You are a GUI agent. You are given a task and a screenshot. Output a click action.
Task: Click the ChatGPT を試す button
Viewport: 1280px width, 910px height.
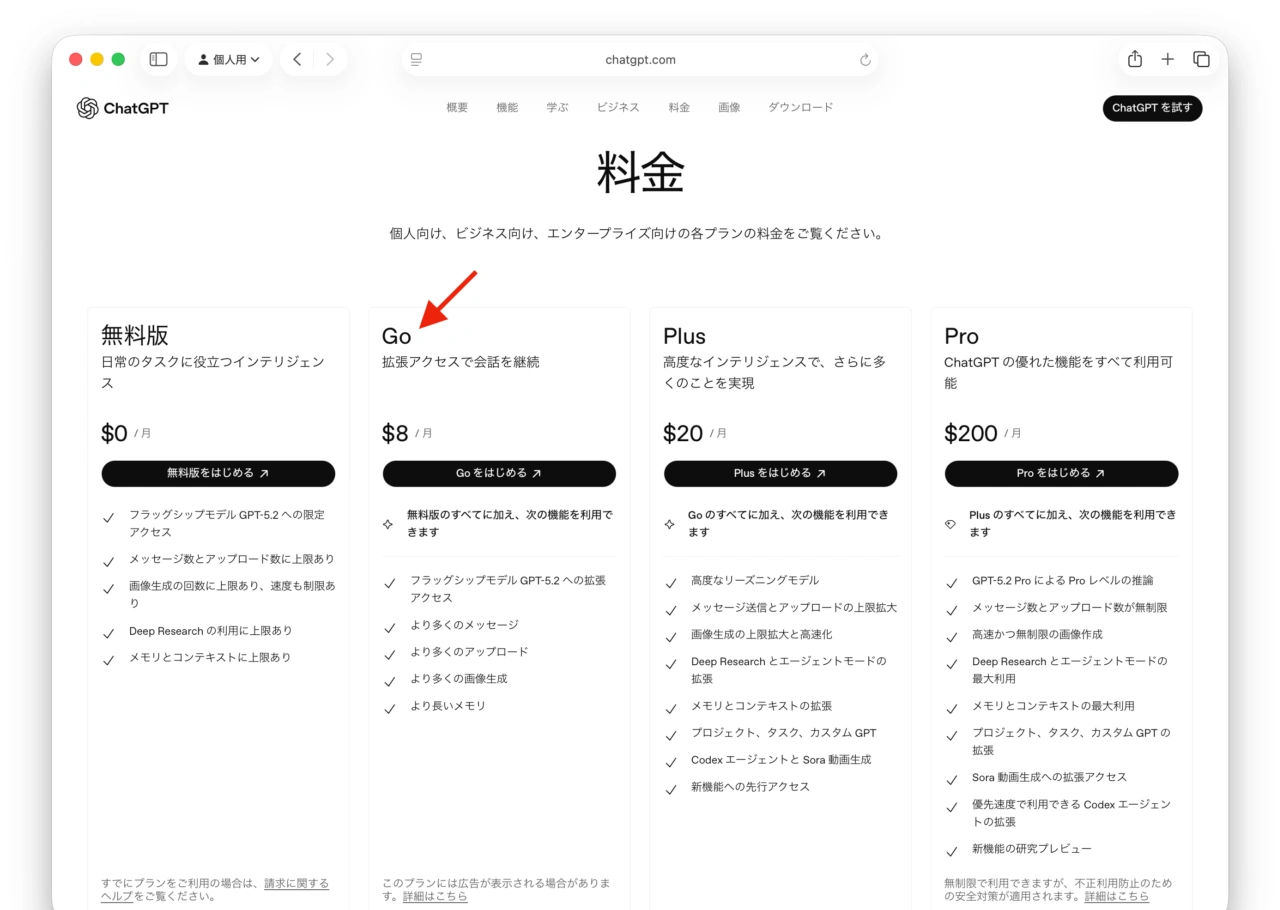click(1152, 108)
